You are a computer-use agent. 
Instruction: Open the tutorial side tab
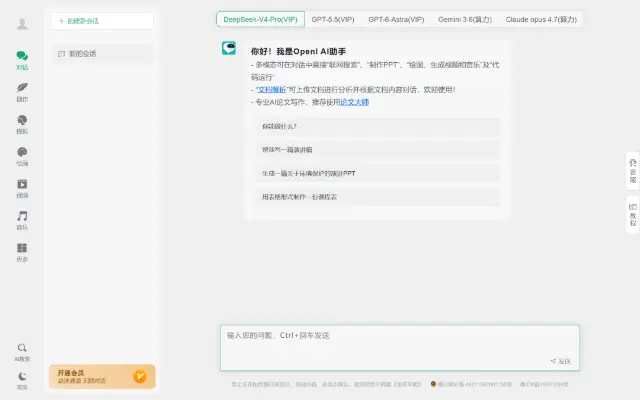point(633,215)
